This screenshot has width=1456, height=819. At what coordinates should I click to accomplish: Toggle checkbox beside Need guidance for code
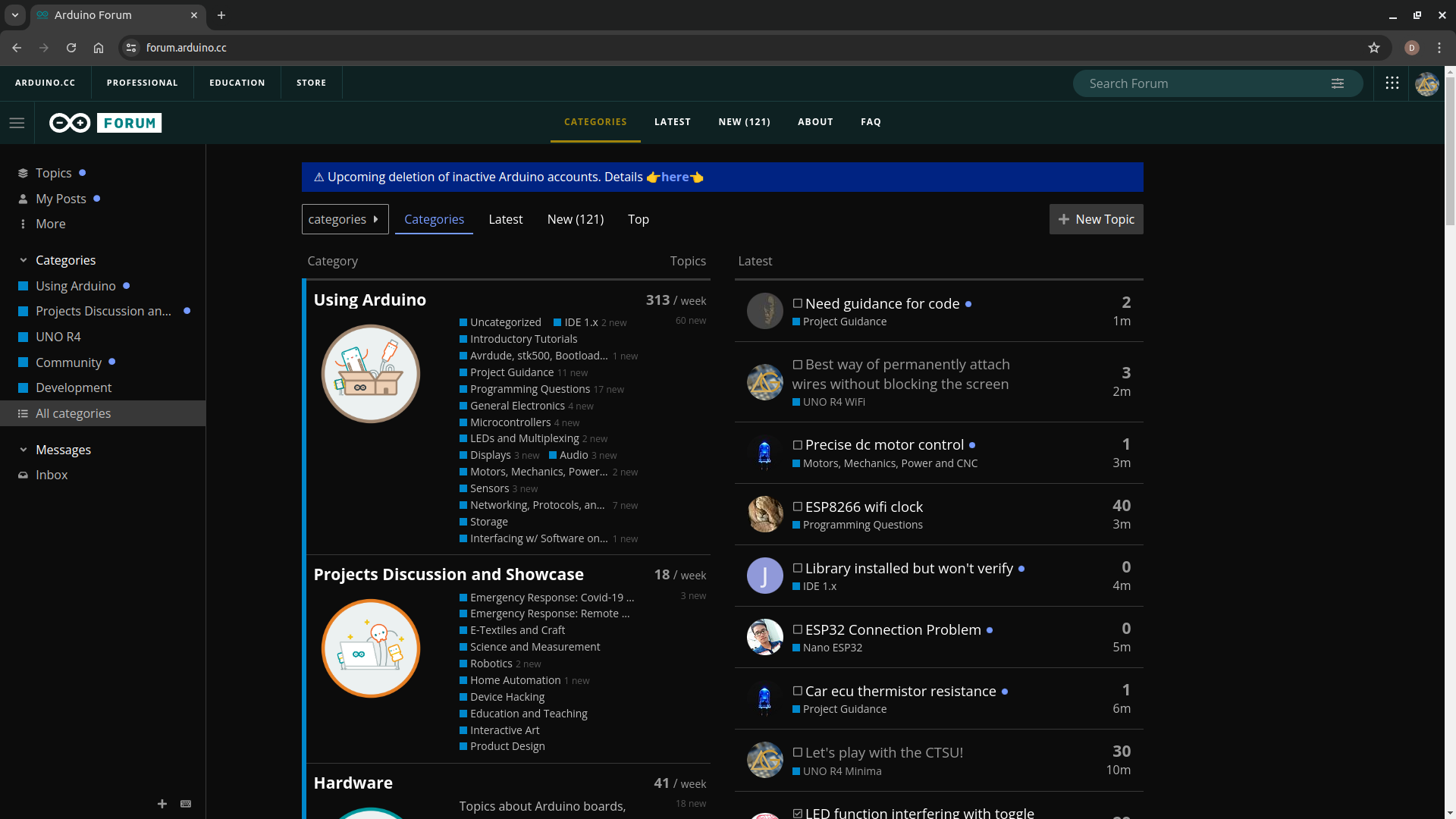tap(798, 303)
